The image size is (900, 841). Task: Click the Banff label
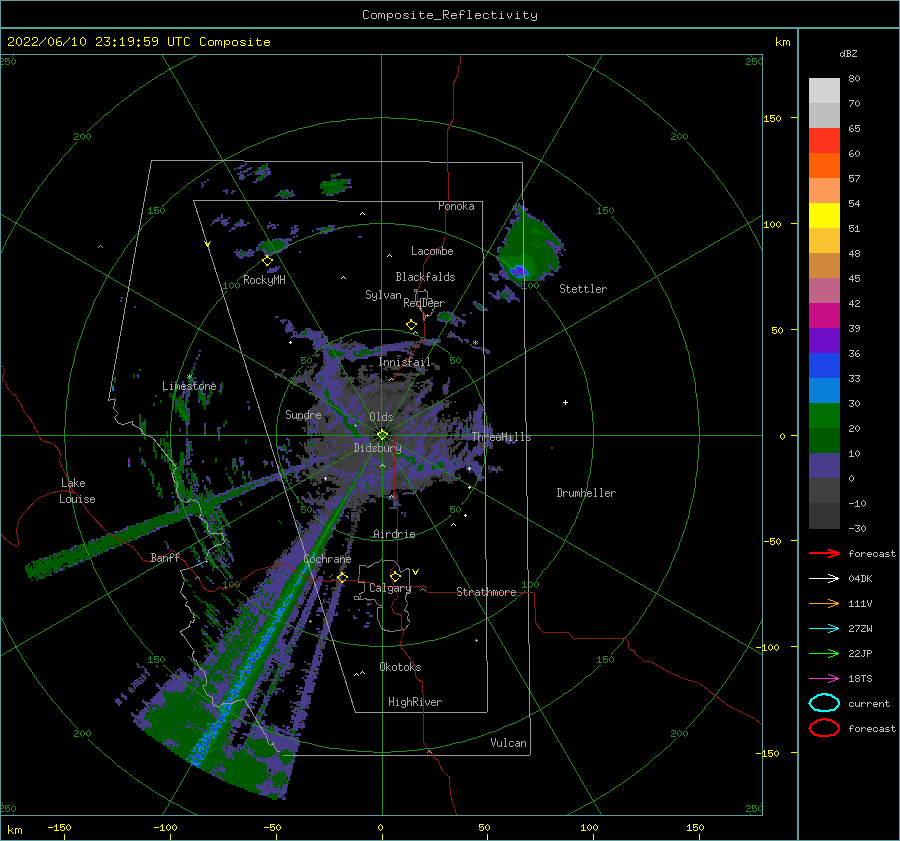165,557
